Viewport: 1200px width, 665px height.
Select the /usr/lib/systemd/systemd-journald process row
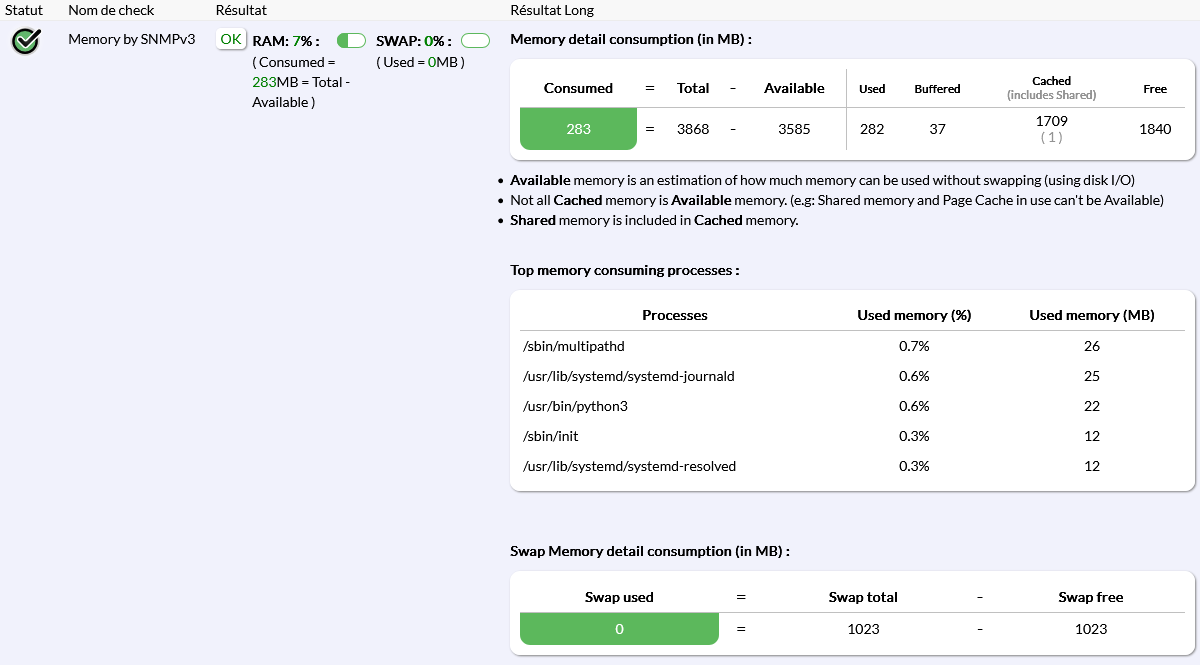(628, 376)
